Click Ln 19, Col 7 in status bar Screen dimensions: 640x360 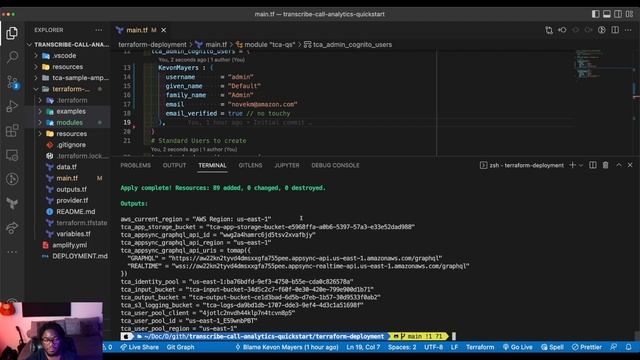(363, 347)
